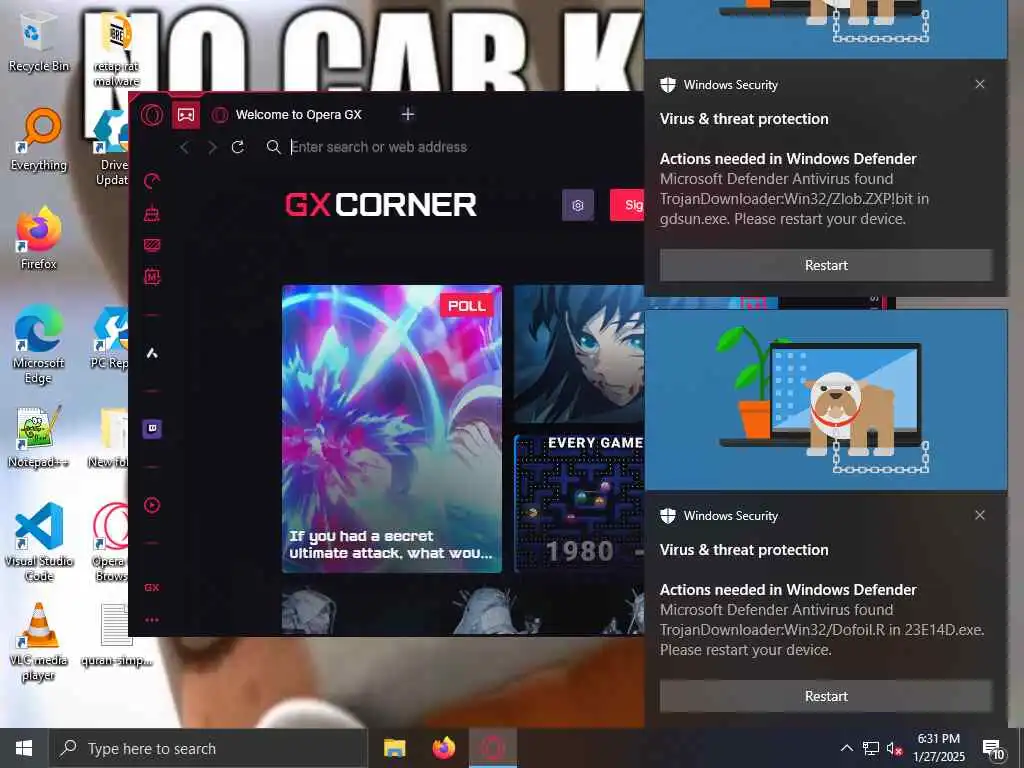Select the Opera Browser desktop shortcut
This screenshot has height=768, width=1024.
pos(110,542)
